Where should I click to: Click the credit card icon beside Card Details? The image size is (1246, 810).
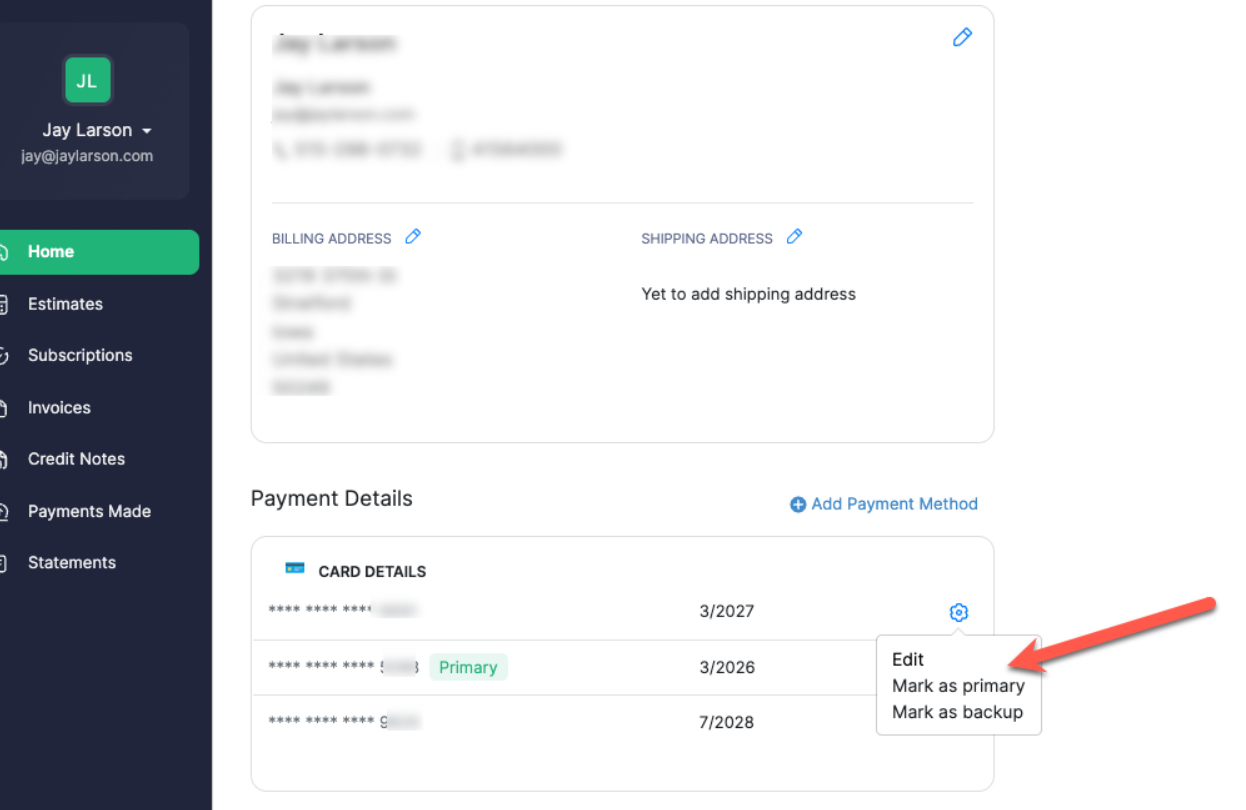click(295, 568)
